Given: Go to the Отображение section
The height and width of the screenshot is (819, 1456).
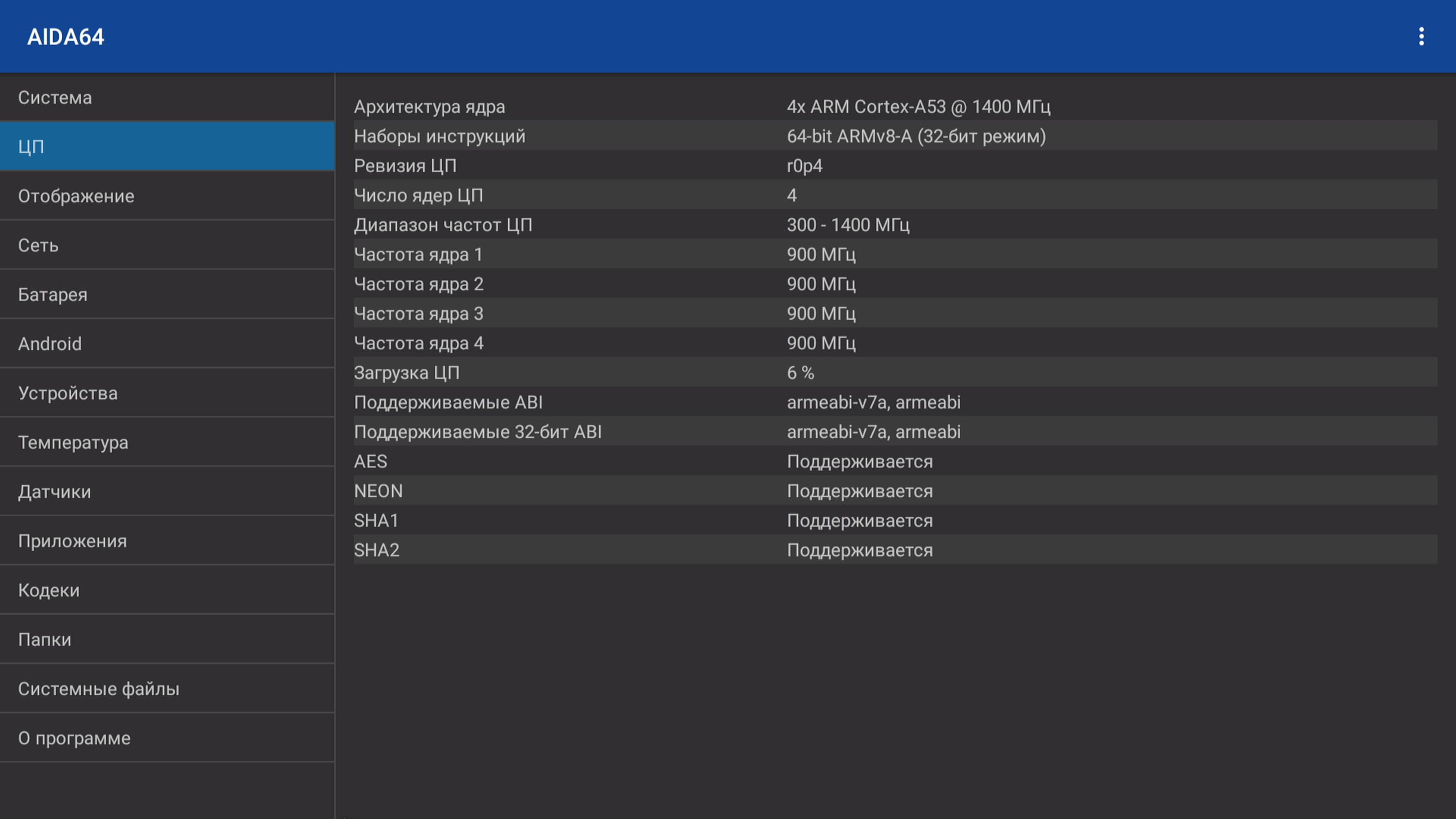Looking at the screenshot, I should click(167, 196).
